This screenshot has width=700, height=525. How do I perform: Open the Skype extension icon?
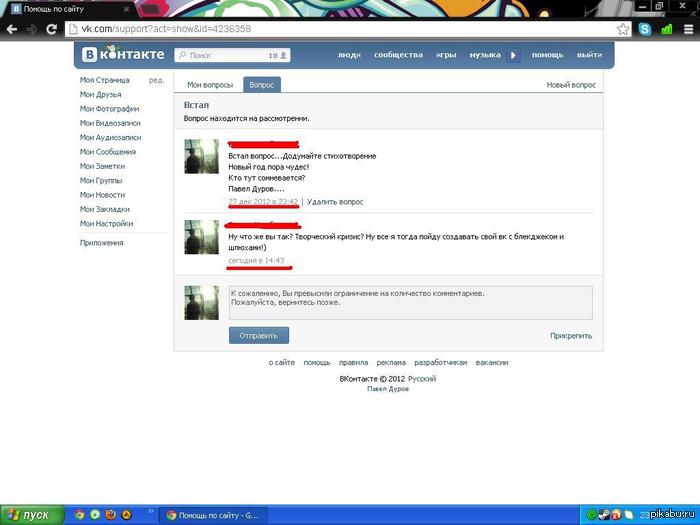645,30
